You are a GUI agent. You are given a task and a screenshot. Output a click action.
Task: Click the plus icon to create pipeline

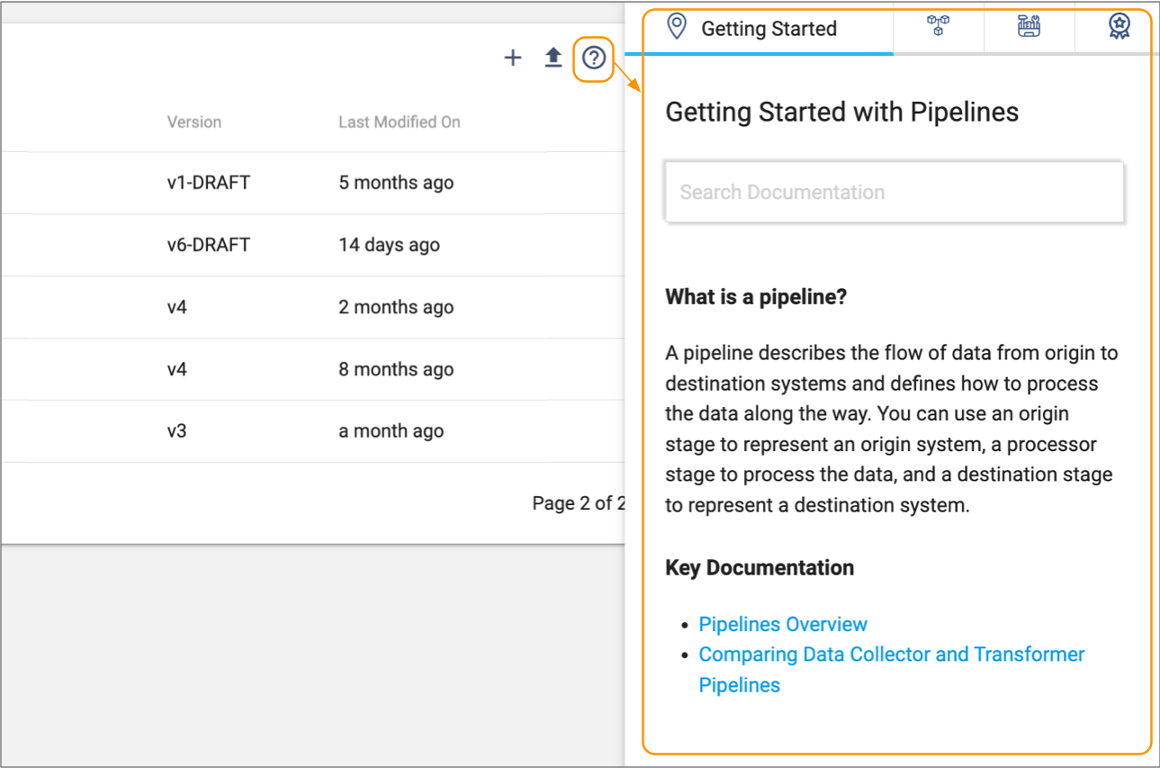click(513, 58)
